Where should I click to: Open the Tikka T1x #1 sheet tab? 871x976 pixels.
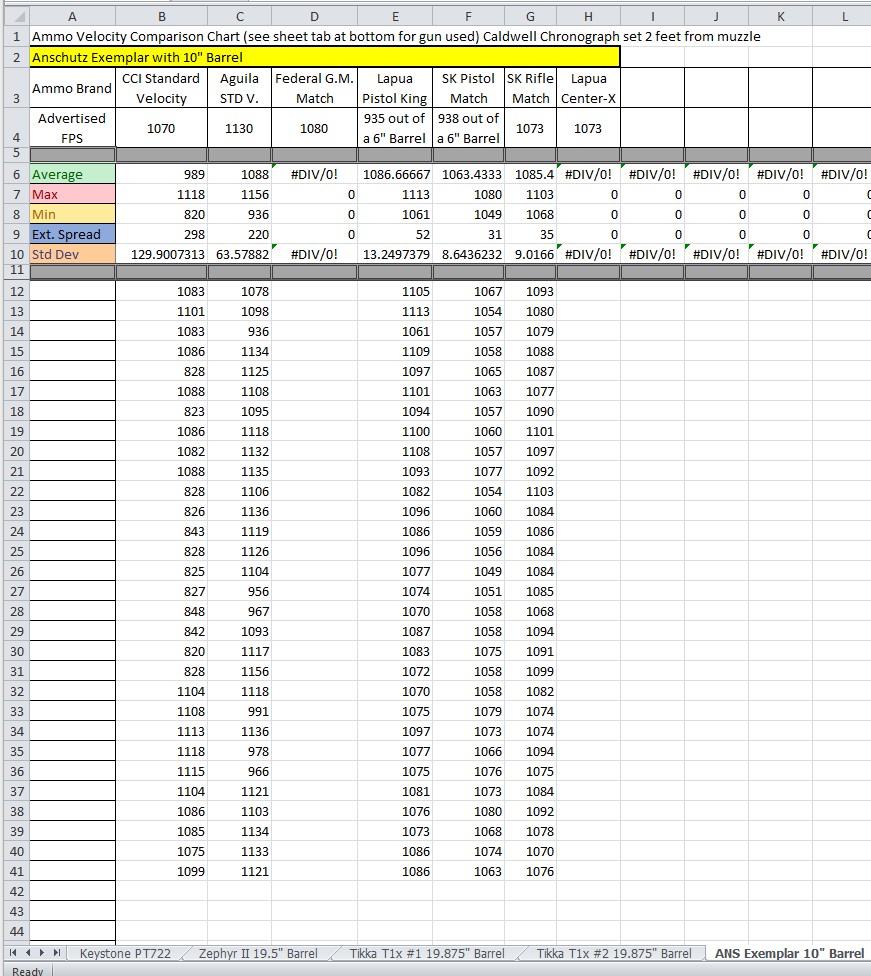(426, 954)
